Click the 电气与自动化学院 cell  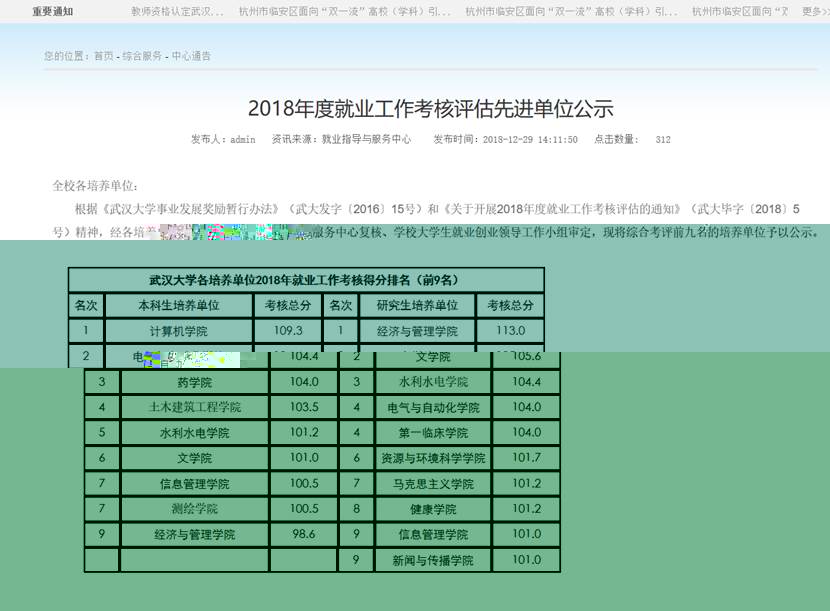(433, 407)
